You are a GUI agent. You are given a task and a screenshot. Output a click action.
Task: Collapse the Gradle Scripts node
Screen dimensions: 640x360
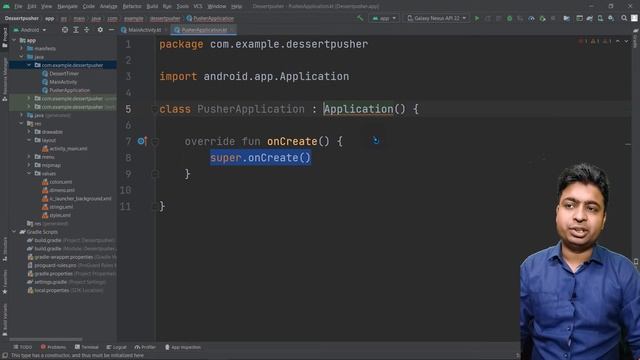coord(14,232)
